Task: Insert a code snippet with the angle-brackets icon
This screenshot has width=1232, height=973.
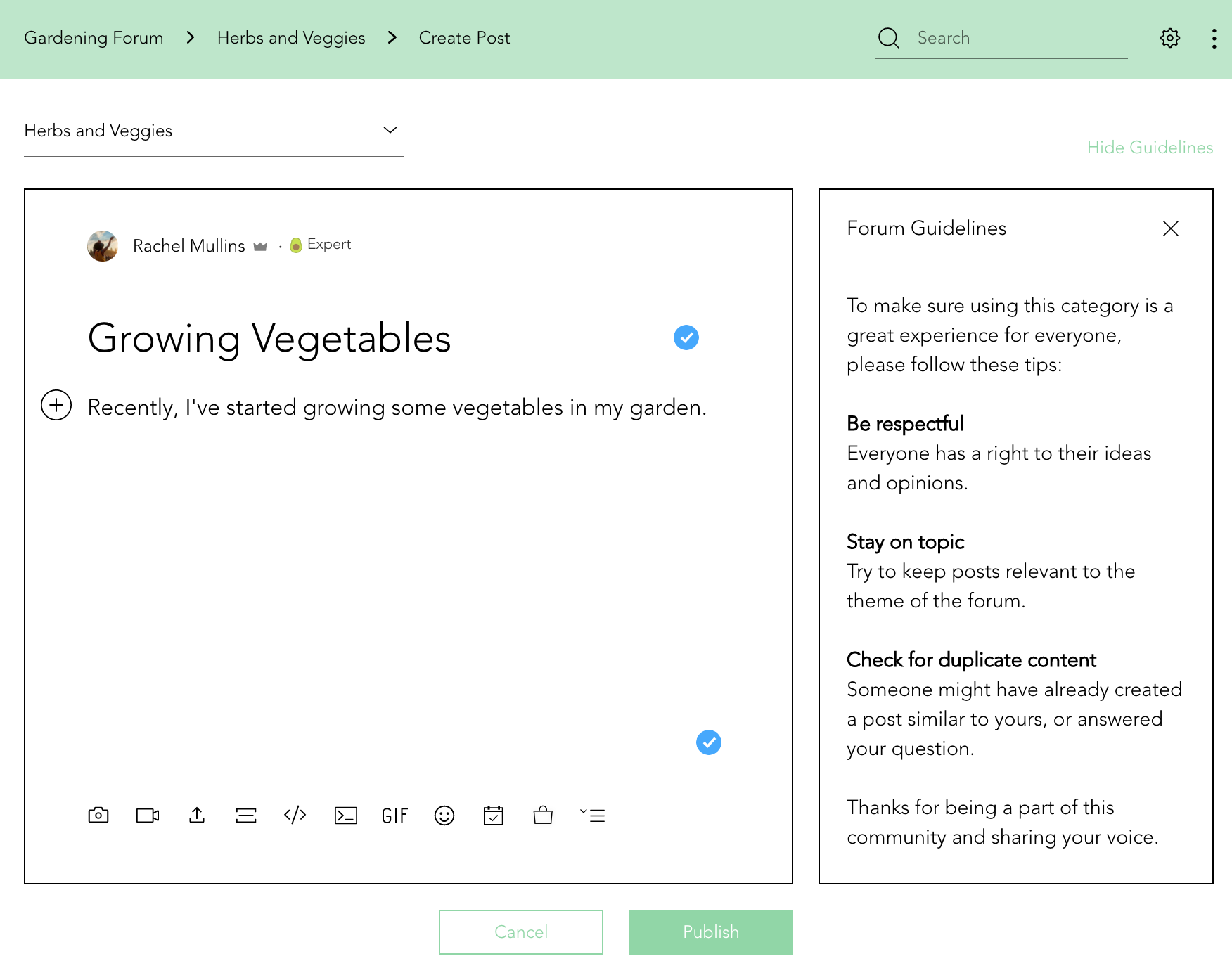Action: [295, 815]
